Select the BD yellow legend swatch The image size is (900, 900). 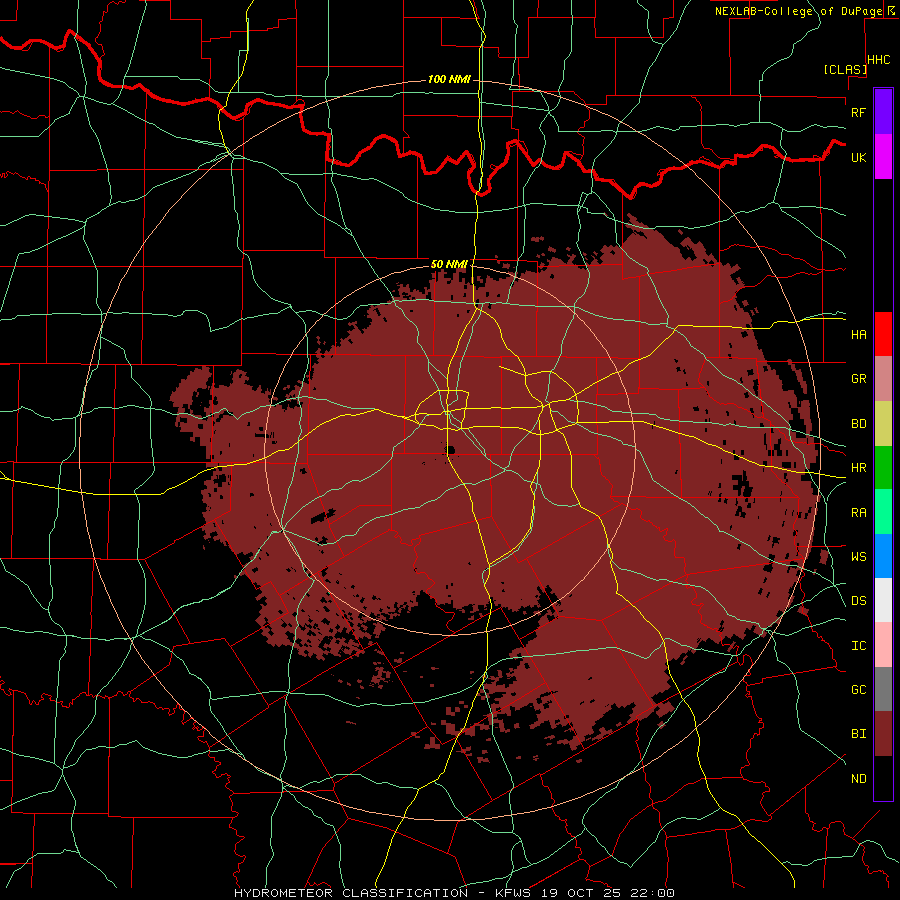pyautogui.click(x=883, y=424)
